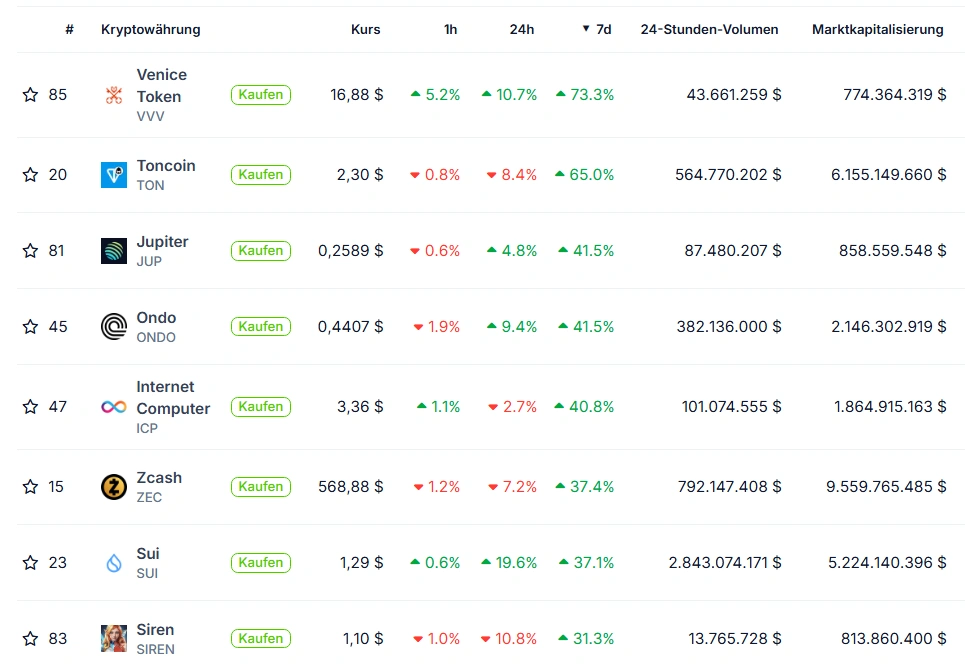The height and width of the screenshot is (667, 965).
Task: Toggle the Ondo favorite star
Action: point(30,327)
